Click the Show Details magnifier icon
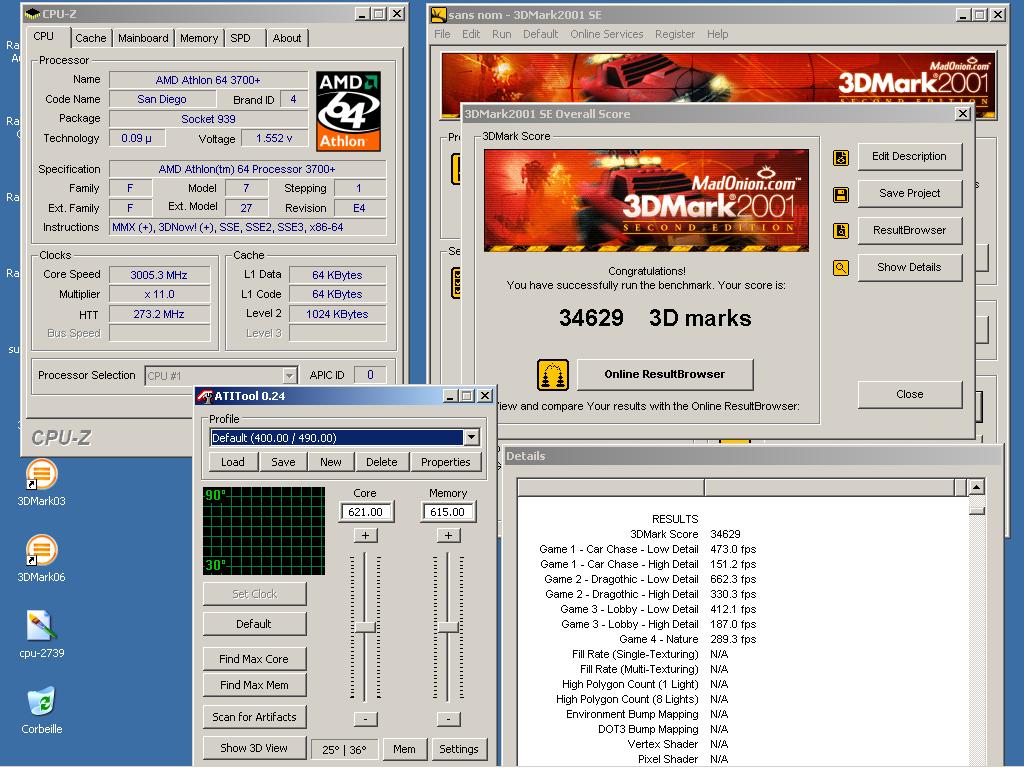Image resolution: width=1024 pixels, height=768 pixels. tap(840, 268)
